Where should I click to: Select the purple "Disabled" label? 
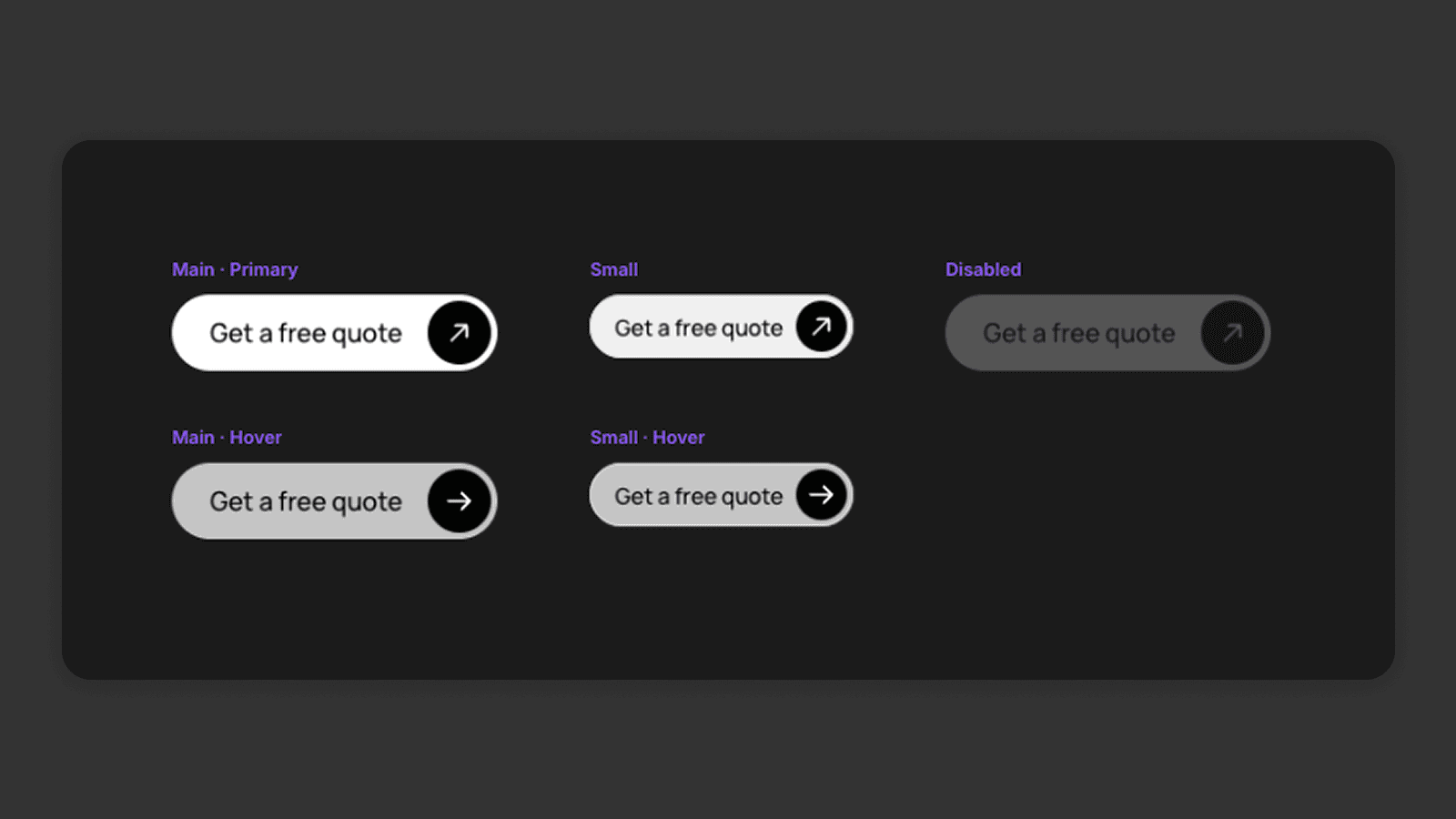(983, 269)
